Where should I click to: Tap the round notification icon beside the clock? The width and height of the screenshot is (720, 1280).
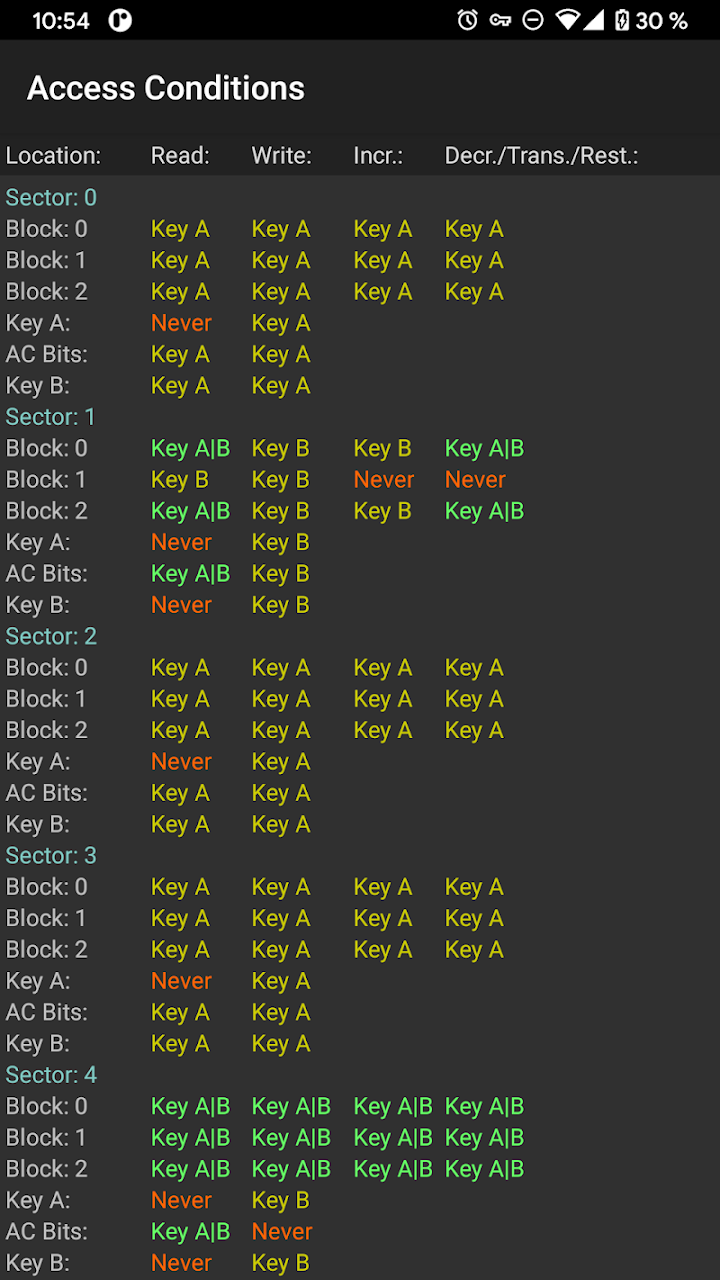(120, 20)
